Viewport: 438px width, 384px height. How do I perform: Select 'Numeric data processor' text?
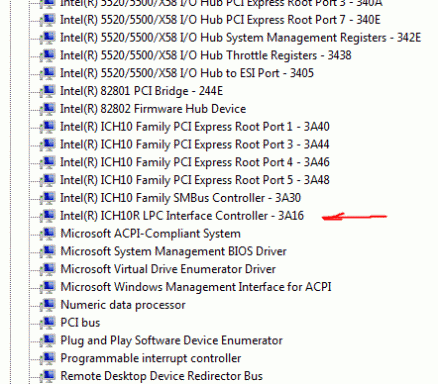click(123, 305)
